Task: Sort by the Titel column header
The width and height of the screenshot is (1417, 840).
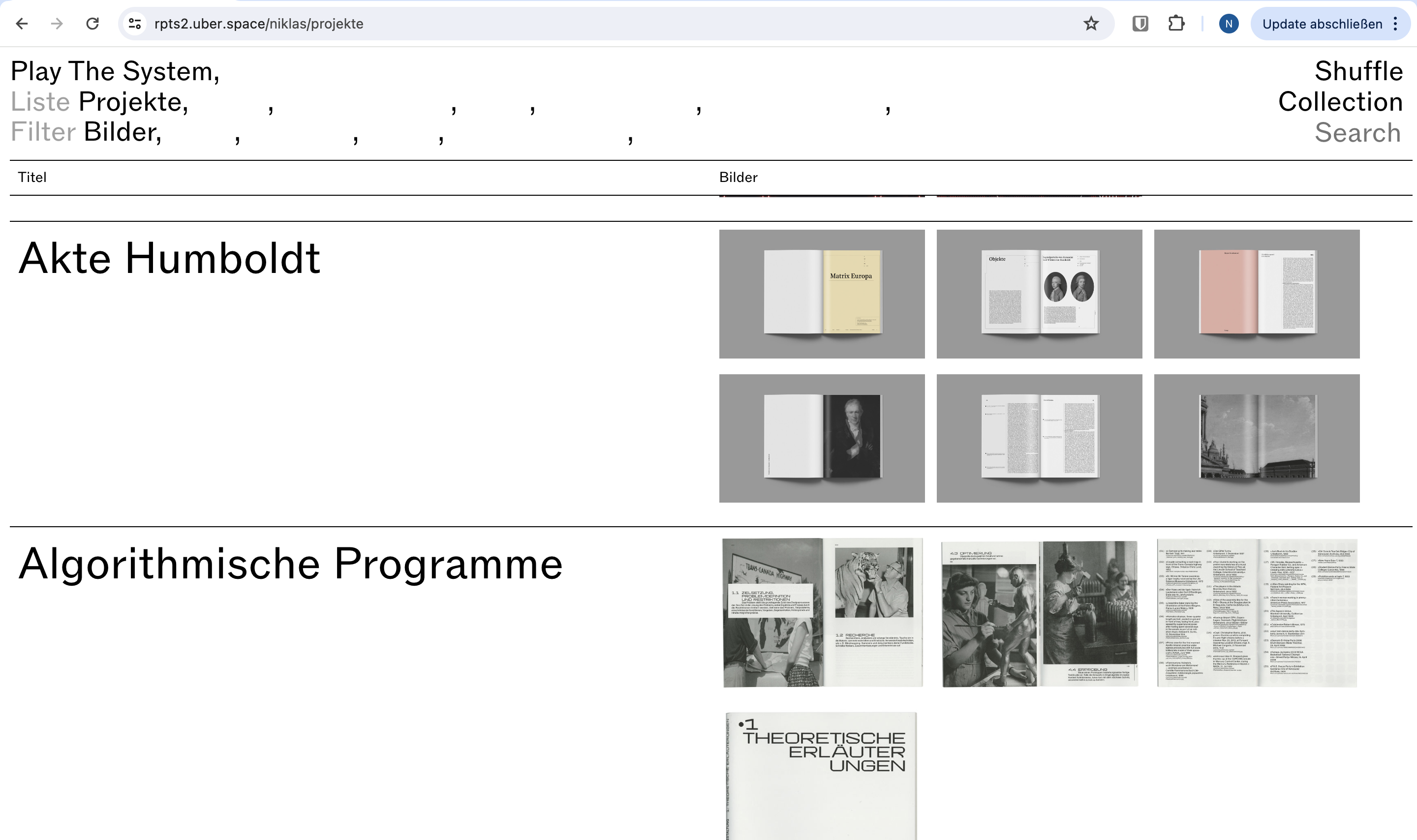Action: (x=32, y=177)
